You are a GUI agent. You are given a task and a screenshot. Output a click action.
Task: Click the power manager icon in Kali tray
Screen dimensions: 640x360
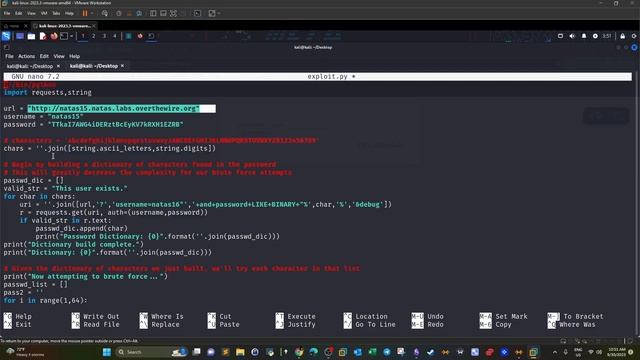tap(595, 36)
